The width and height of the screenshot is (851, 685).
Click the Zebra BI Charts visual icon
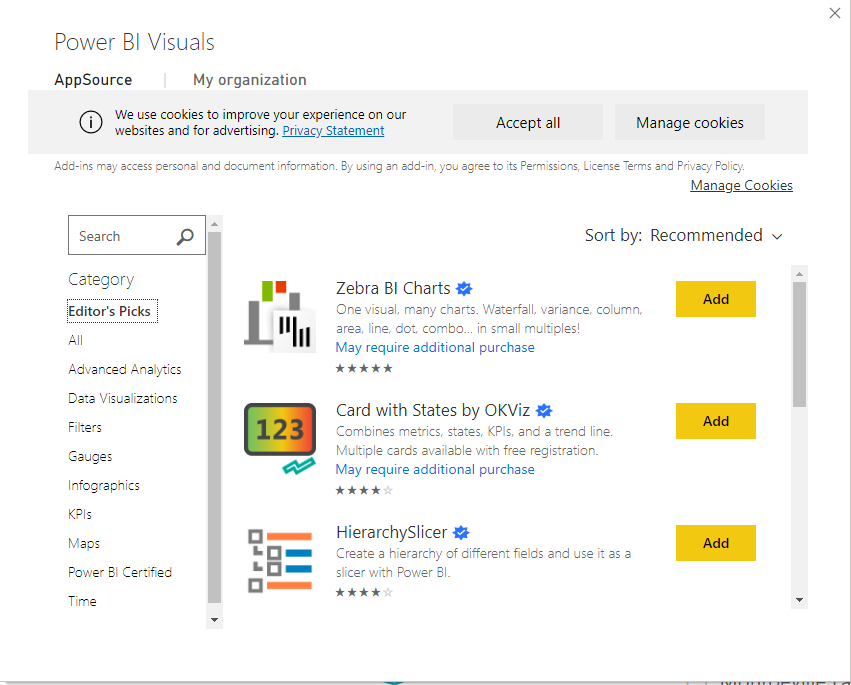(280, 316)
